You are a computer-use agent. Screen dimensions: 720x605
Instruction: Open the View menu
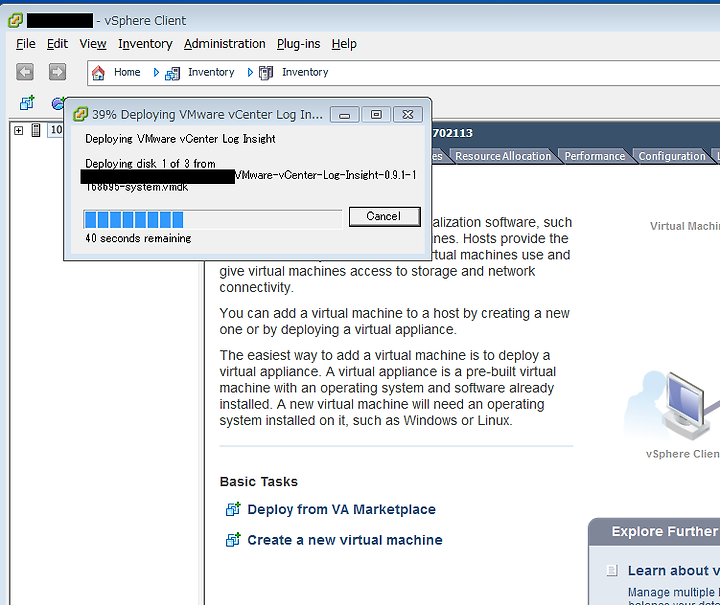(93, 44)
